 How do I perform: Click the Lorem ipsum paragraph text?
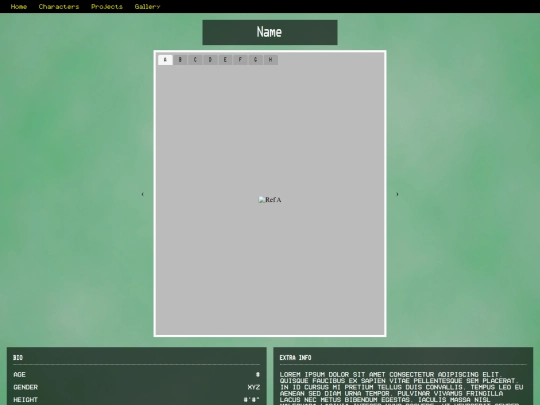pos(402,389)
